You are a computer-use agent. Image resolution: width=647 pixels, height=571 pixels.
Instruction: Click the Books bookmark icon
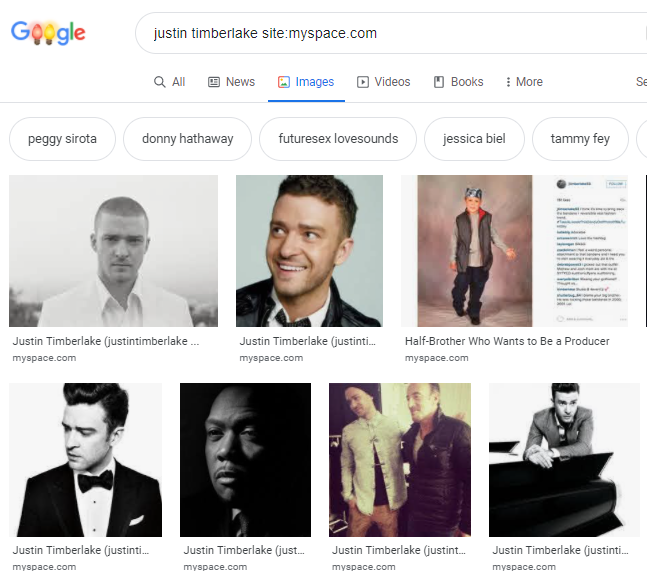pyautogui.click(x=439, y=82)
